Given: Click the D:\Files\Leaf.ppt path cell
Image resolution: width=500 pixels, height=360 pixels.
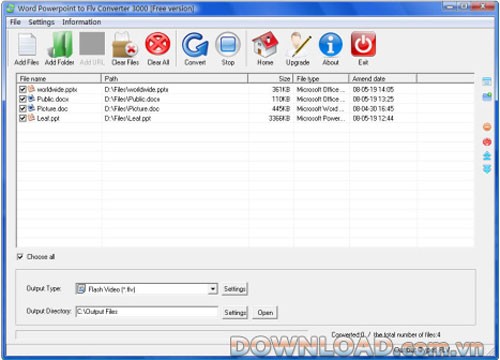Looking at the screenshot, I should coord(128,118).
